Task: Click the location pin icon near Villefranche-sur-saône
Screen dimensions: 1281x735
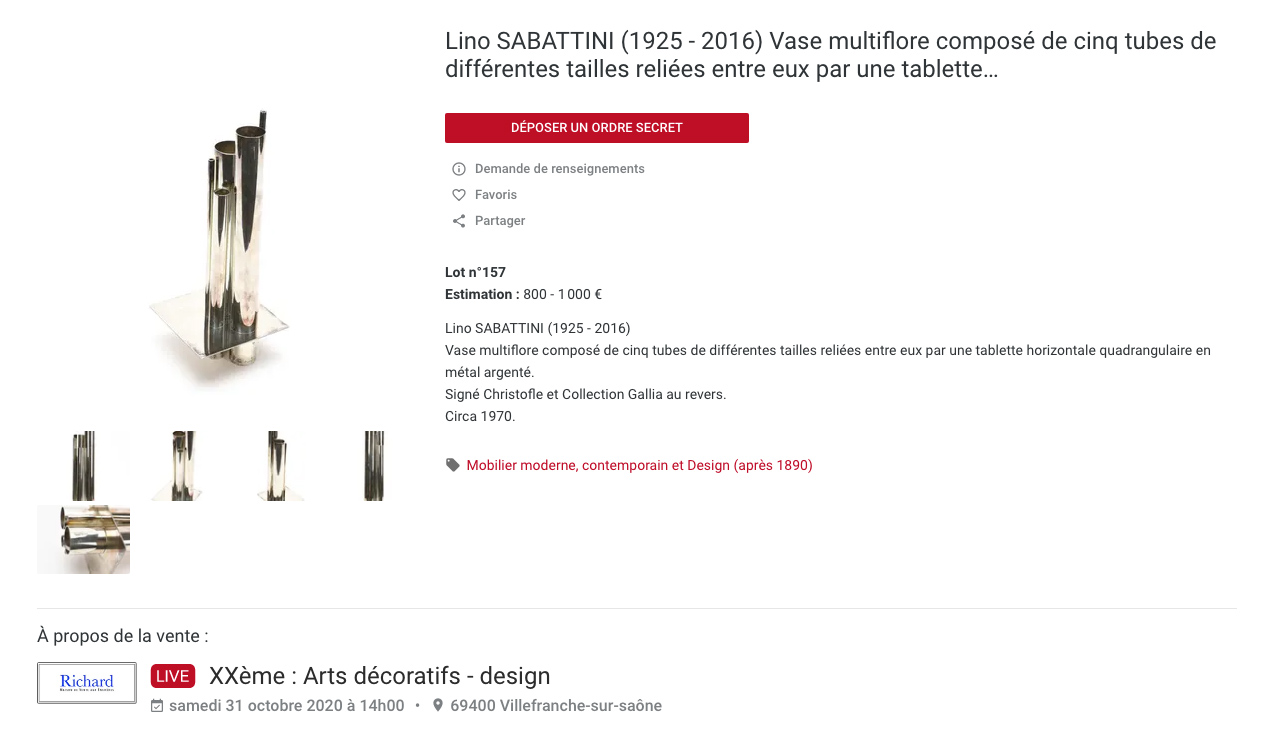Action: tap(437, 706)
